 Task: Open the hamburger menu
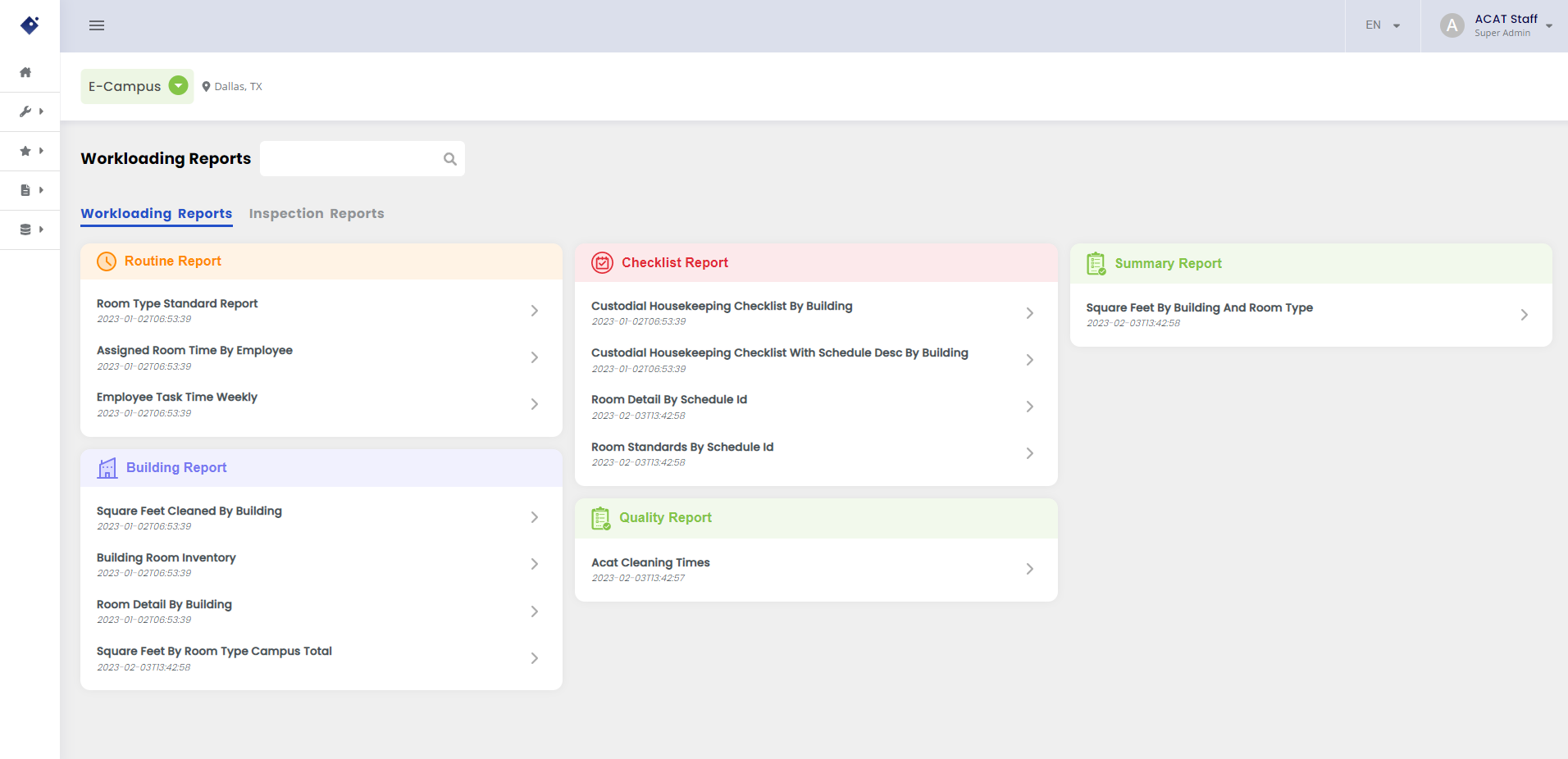tap(97, 25)
